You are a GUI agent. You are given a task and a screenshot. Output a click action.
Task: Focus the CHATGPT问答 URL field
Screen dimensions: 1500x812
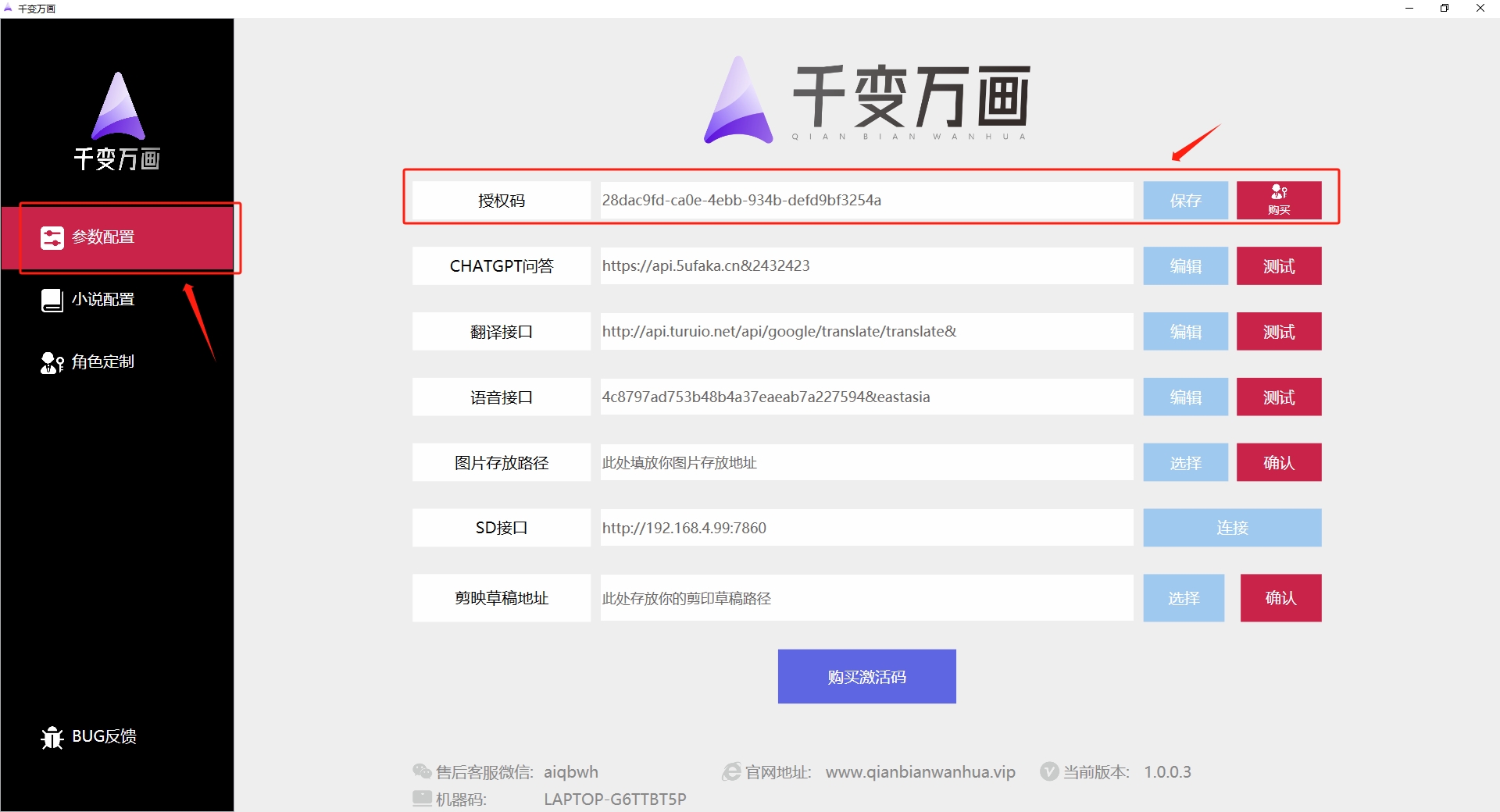(x=866, y=266)
